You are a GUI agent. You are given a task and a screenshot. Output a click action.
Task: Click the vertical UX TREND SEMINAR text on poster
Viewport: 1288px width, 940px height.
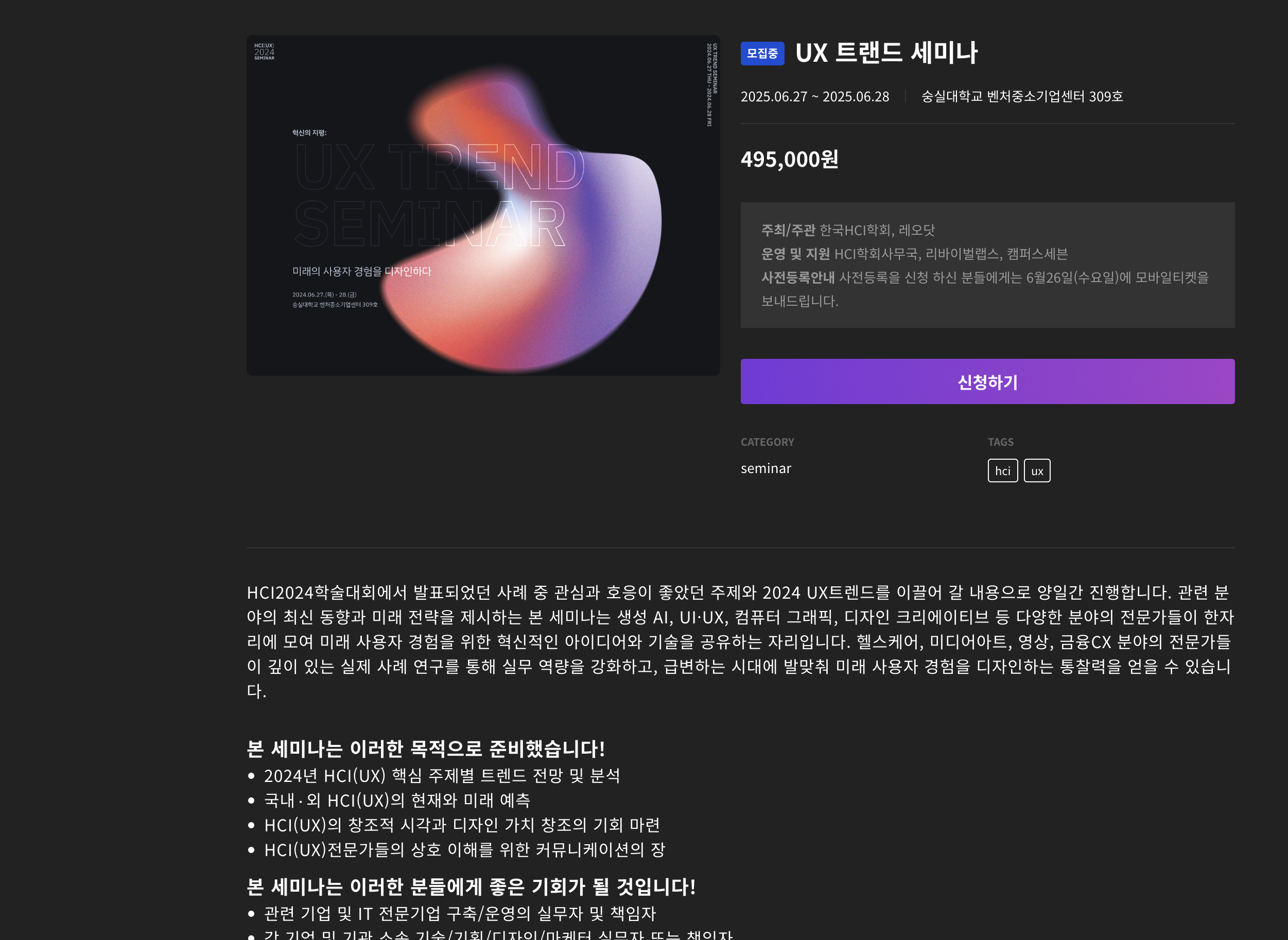[712, 84]
